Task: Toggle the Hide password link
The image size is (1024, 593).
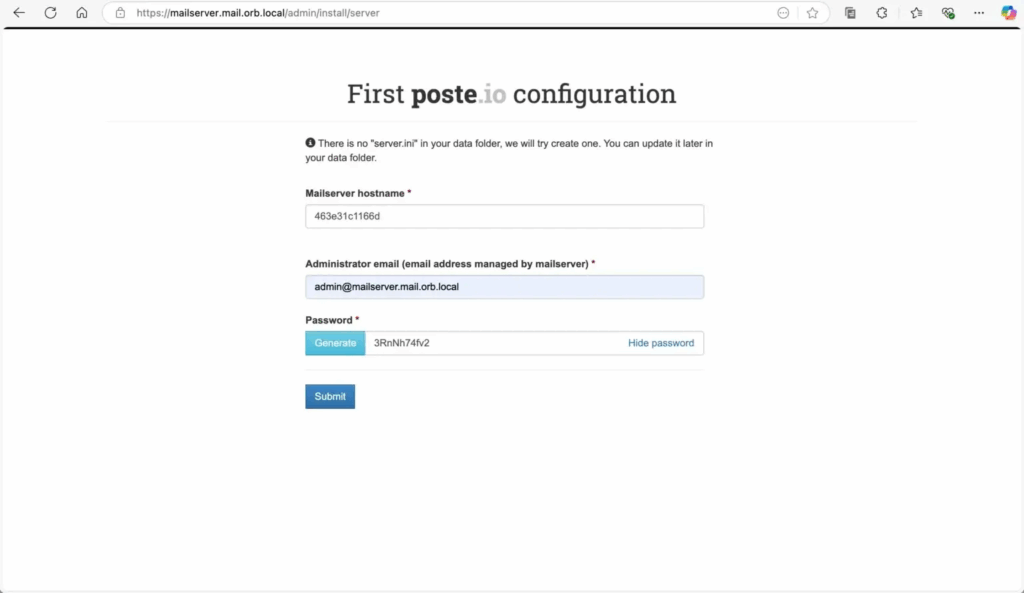Action: pos(660,343)
